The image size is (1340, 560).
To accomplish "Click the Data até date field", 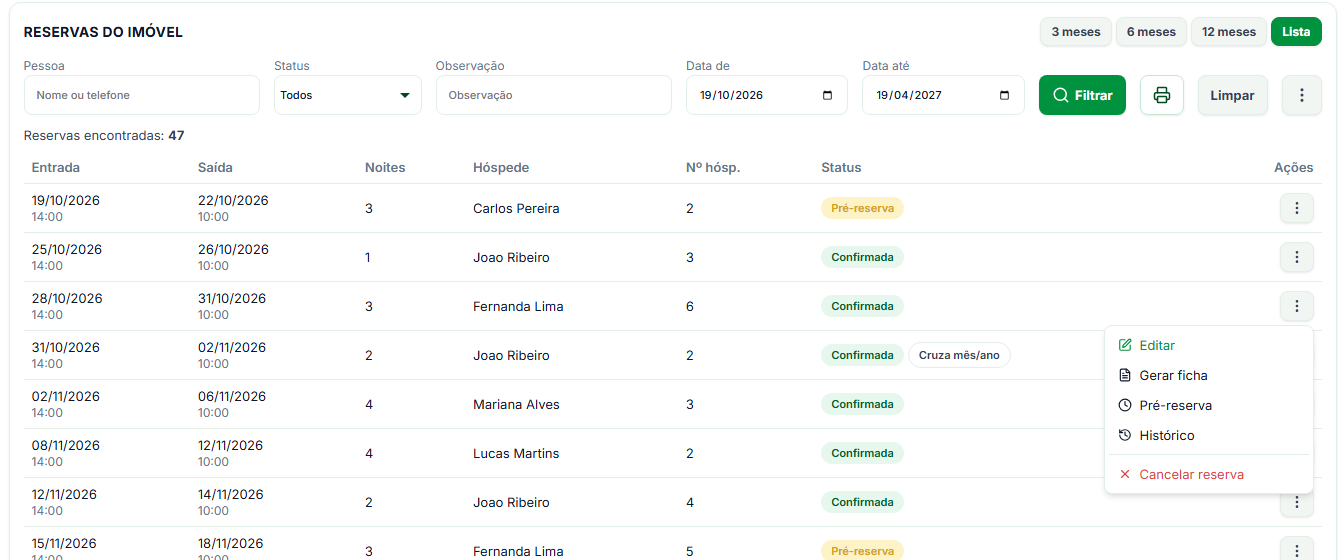I will click(943, 95).
